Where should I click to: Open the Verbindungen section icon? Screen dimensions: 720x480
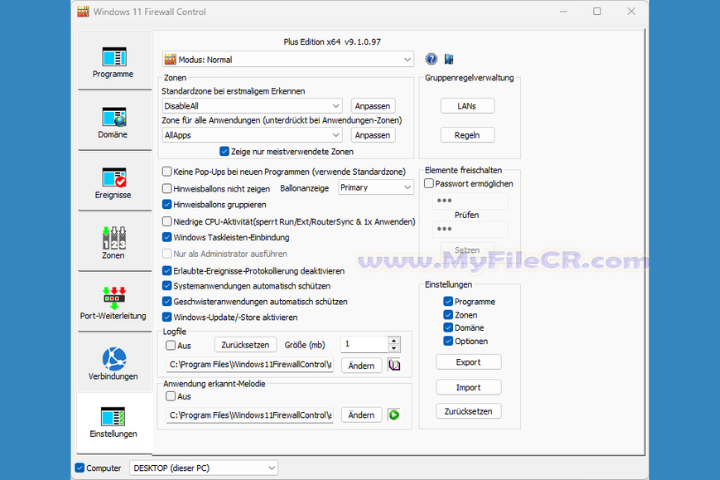click(x=114, y=359)
